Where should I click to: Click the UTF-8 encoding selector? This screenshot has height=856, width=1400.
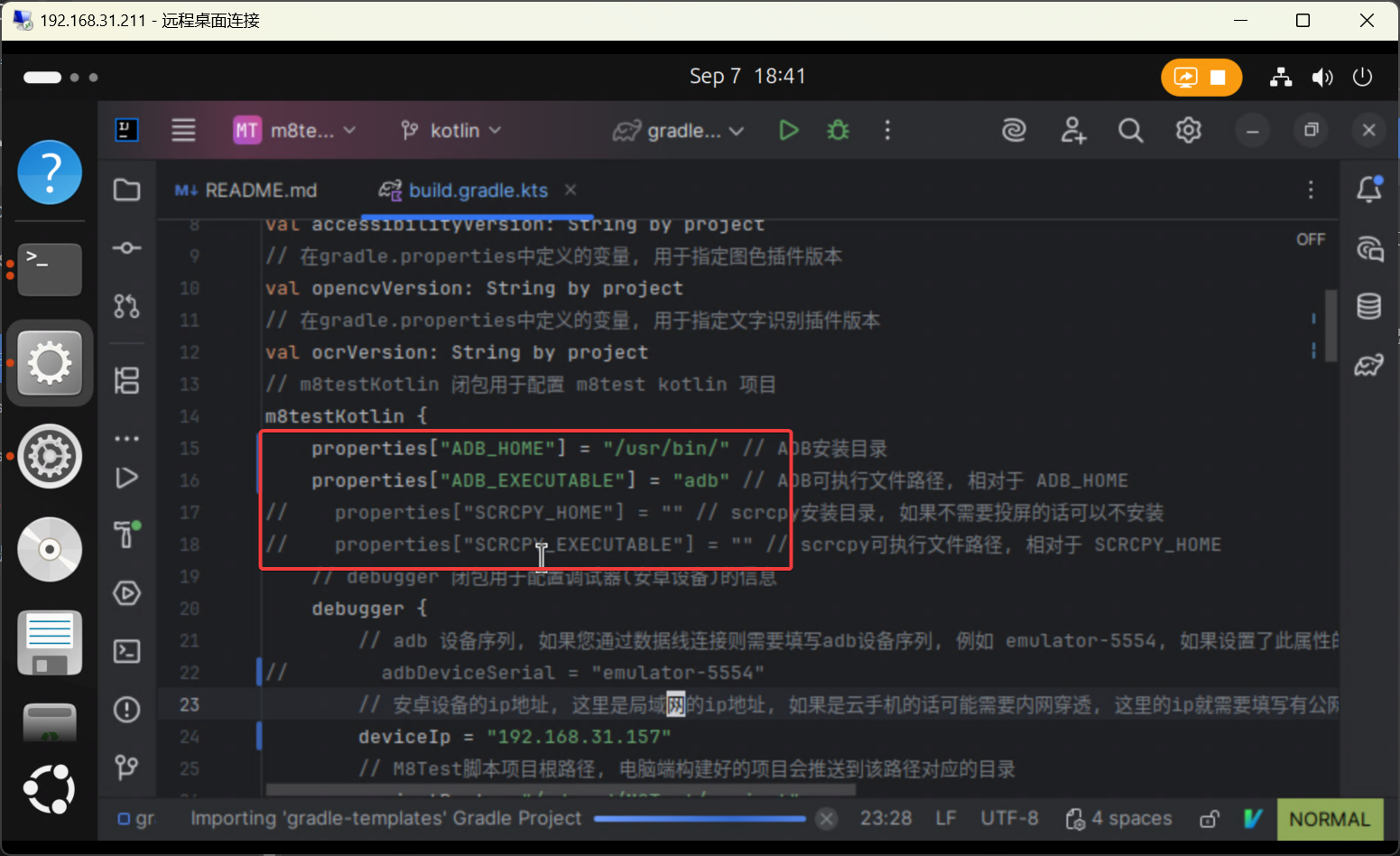click(x=1008, y=819)
